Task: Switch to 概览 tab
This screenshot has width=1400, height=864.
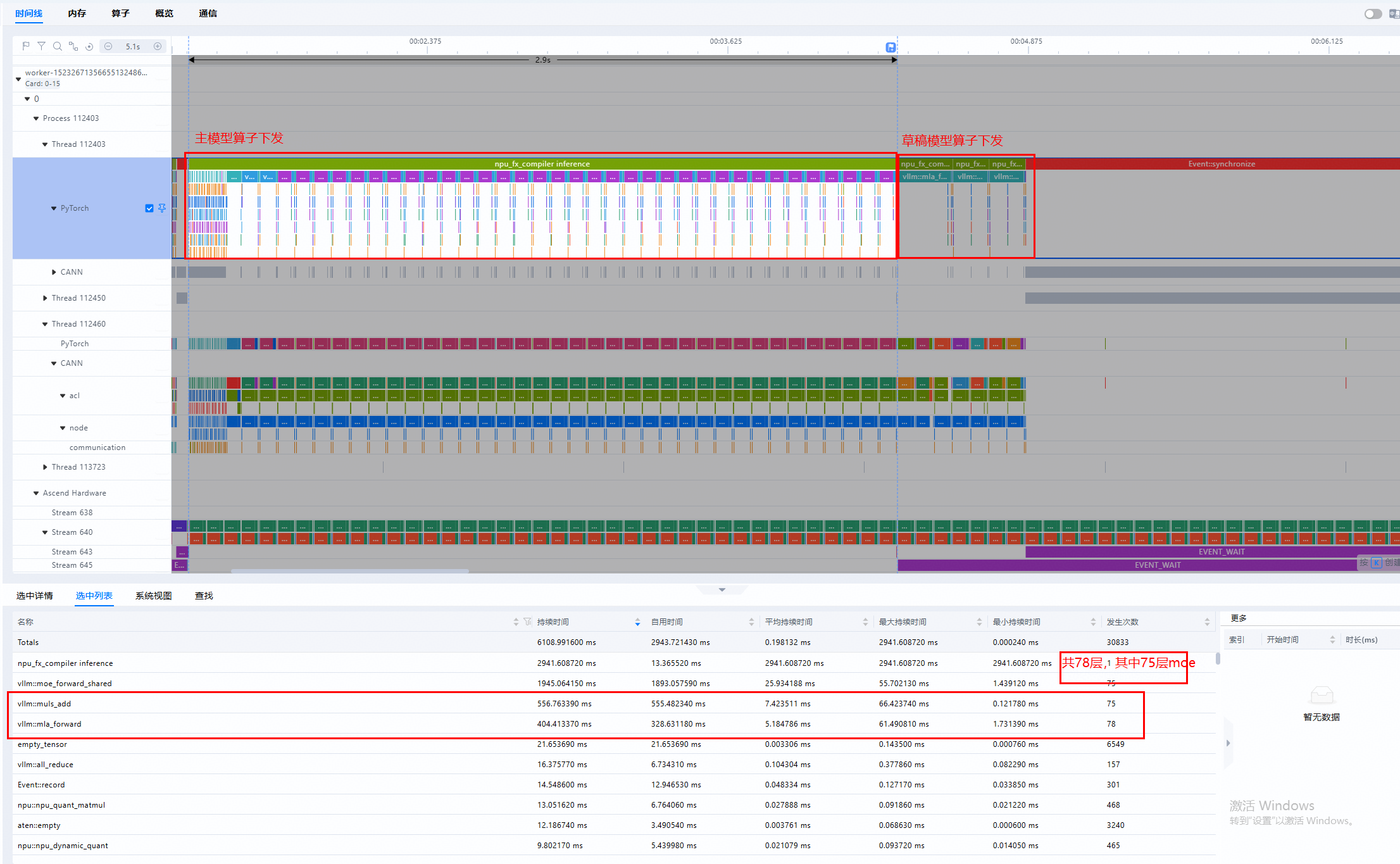Action: point(164,13)
